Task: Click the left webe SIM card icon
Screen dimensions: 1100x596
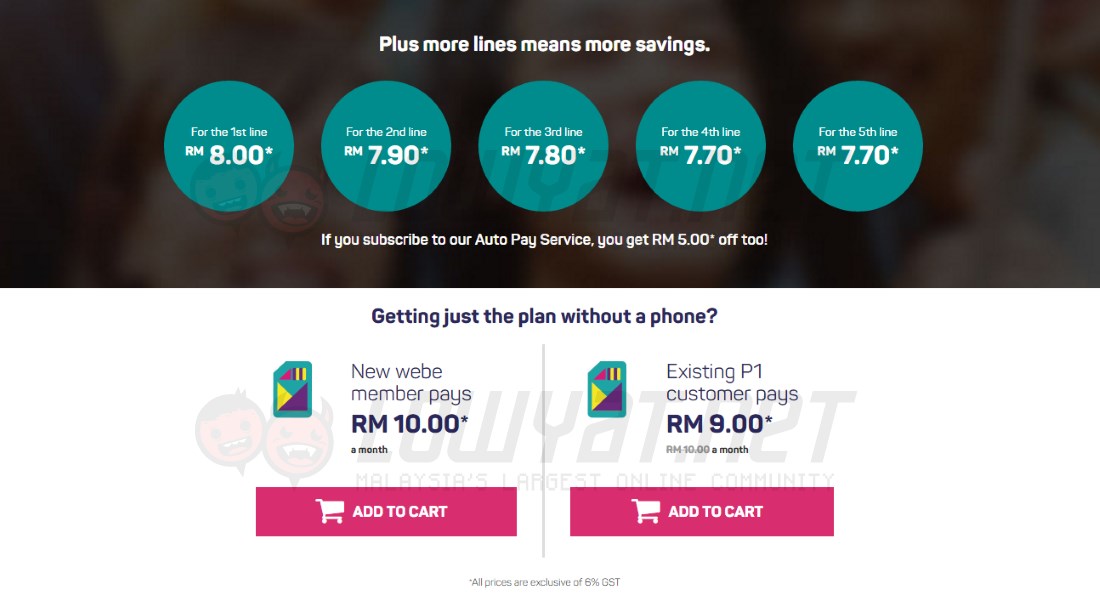Action: click(292, 389)
